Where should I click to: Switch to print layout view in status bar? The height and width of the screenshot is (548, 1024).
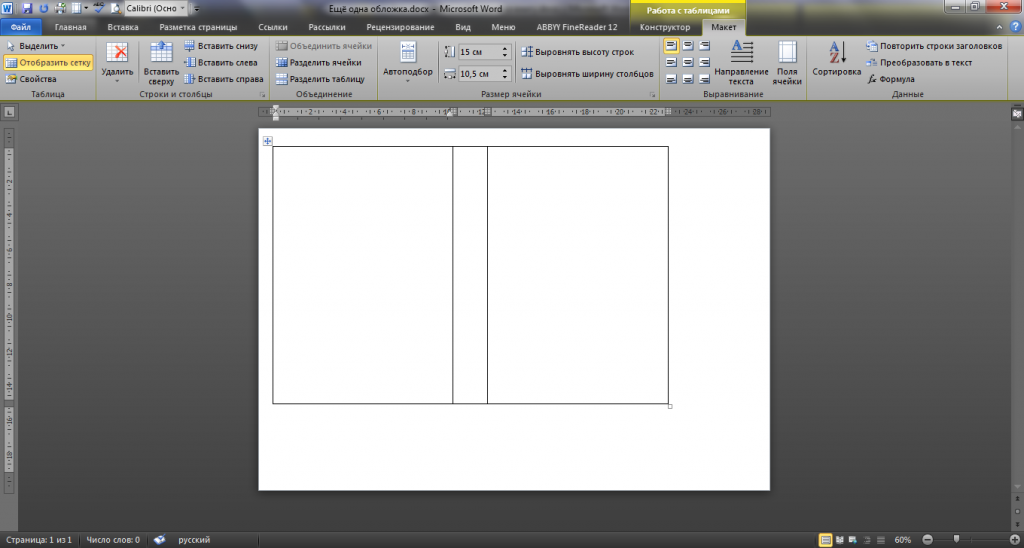tap(825, 540)
